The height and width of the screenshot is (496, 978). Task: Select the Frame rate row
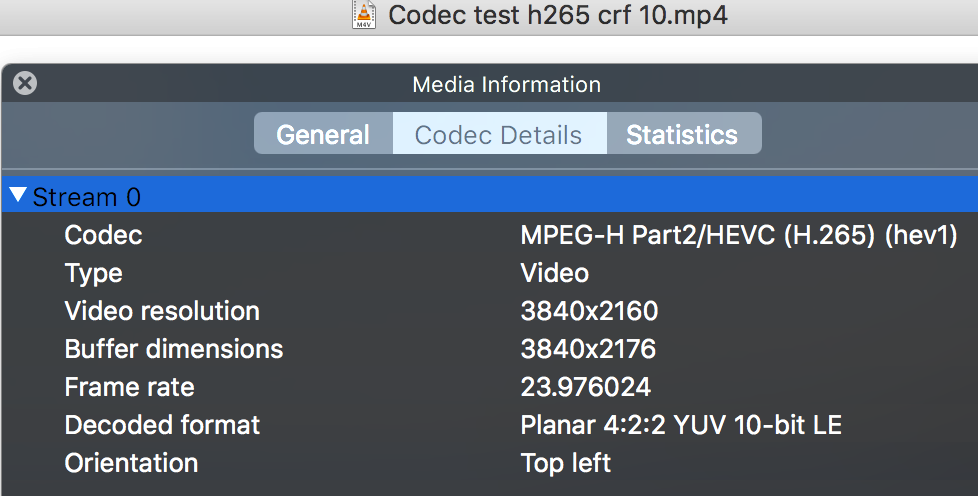click(x=490, y=387)
